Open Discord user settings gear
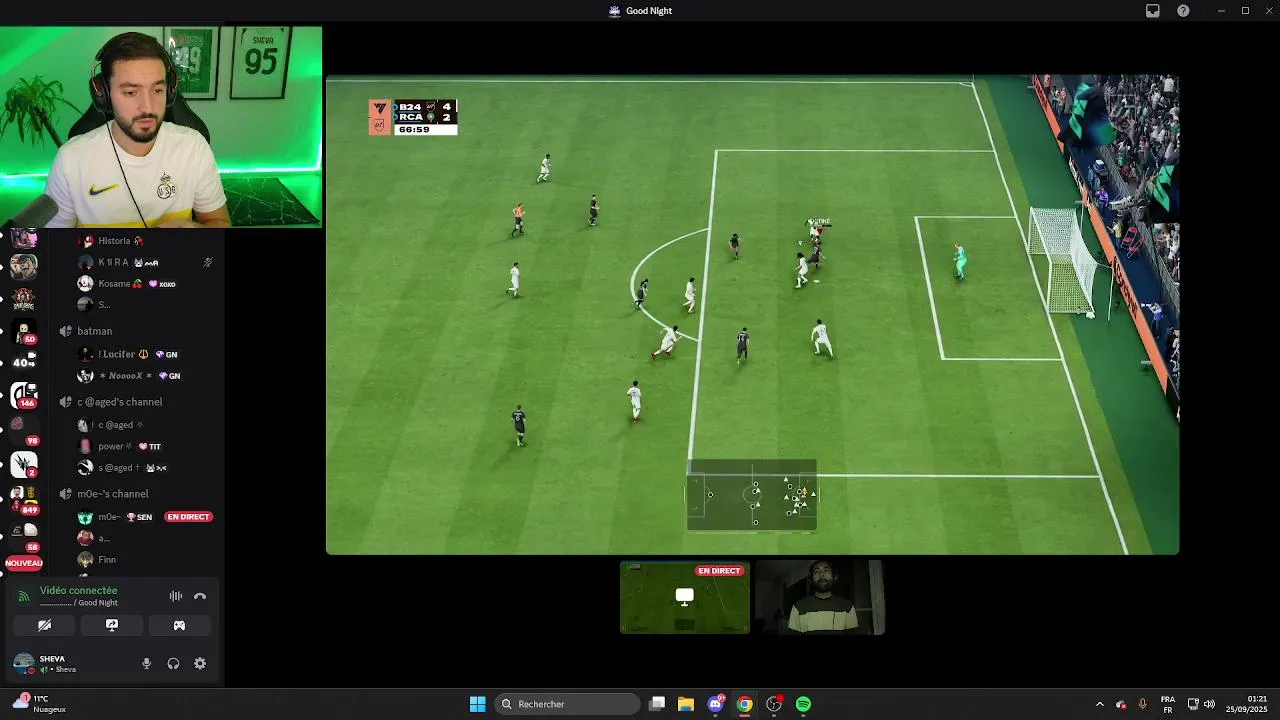The width and height of the screenshot is (1280, 720). [x=200, y=664]
